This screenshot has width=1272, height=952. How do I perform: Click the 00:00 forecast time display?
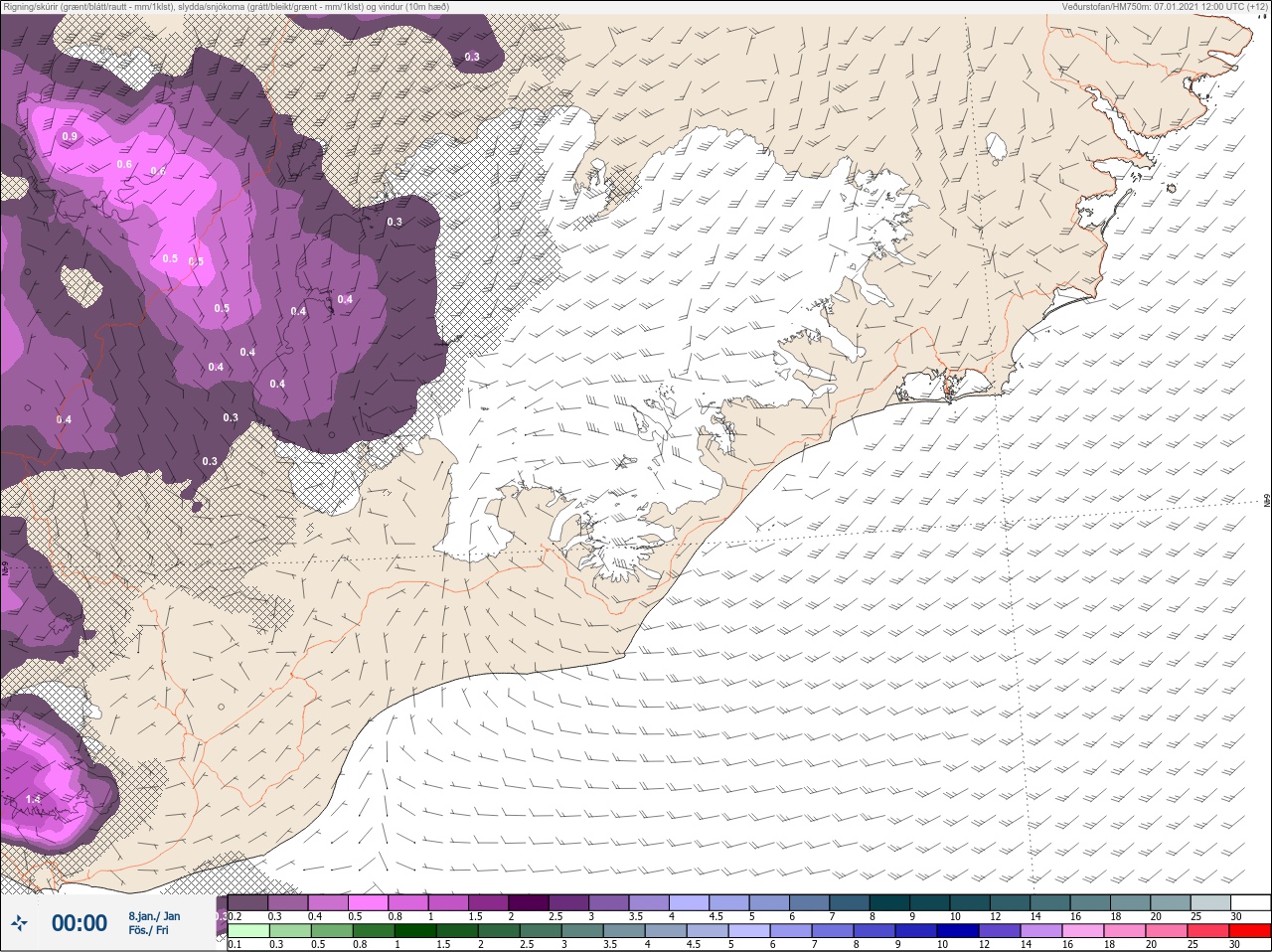[79, 923]
